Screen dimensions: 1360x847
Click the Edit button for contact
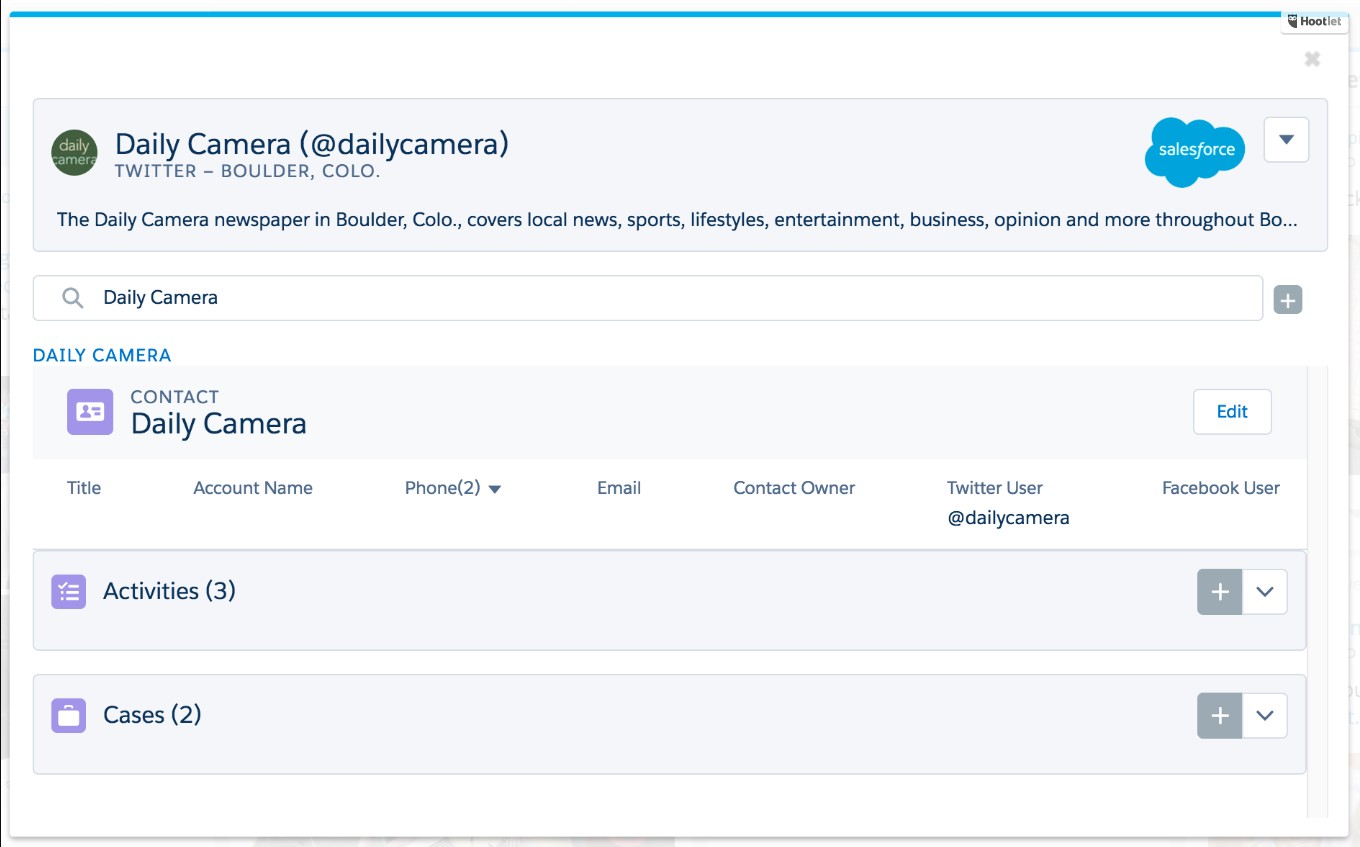(x=1232, y=412)
